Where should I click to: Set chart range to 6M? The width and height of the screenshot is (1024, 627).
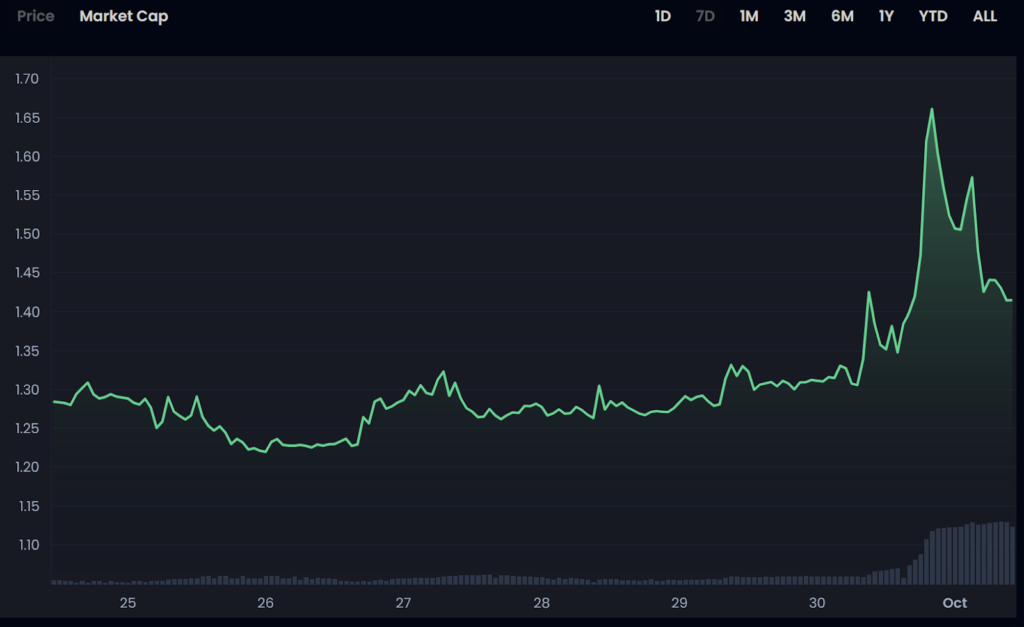click(842, 17)
